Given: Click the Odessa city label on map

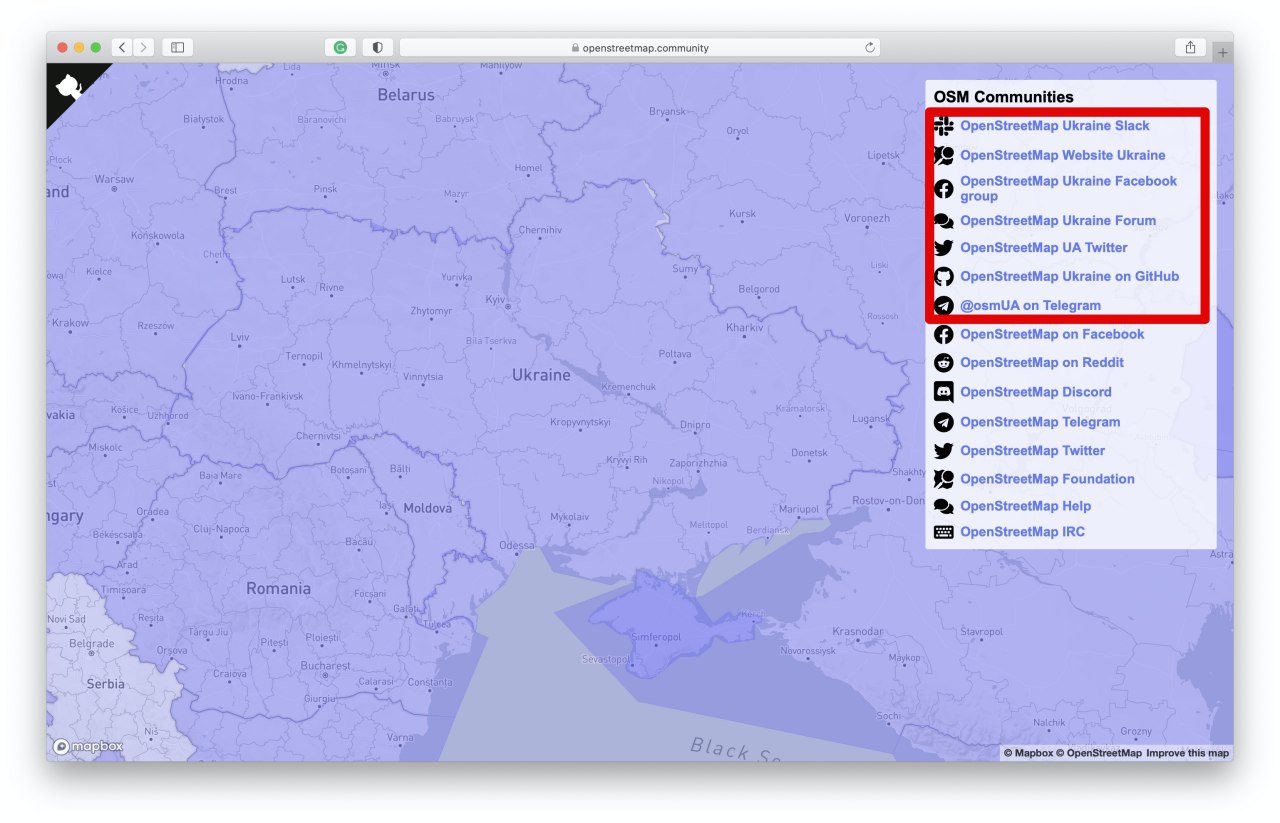Looking at the screenshot, I should 517,545.
